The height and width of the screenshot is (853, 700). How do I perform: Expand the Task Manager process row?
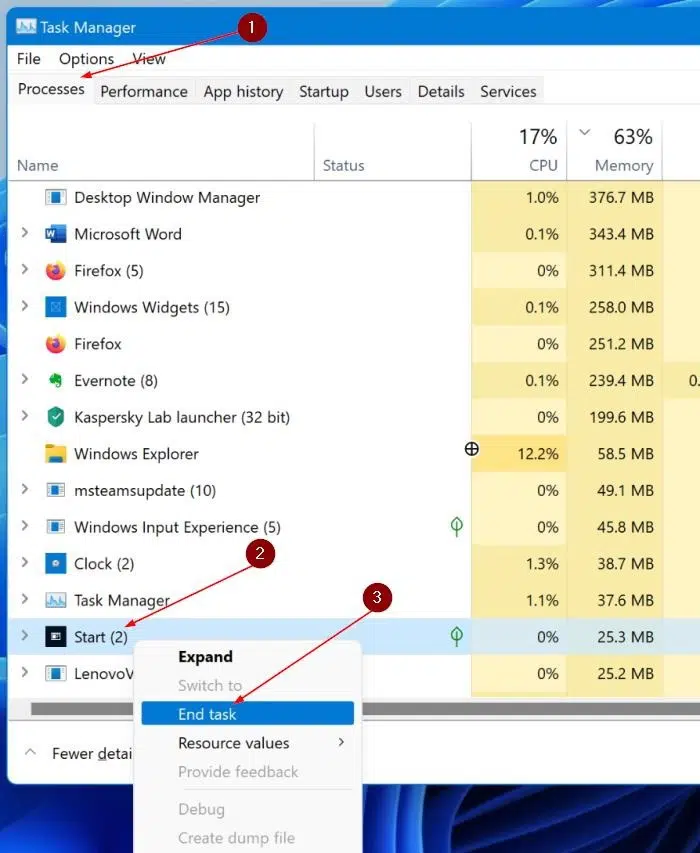point(24,599)
